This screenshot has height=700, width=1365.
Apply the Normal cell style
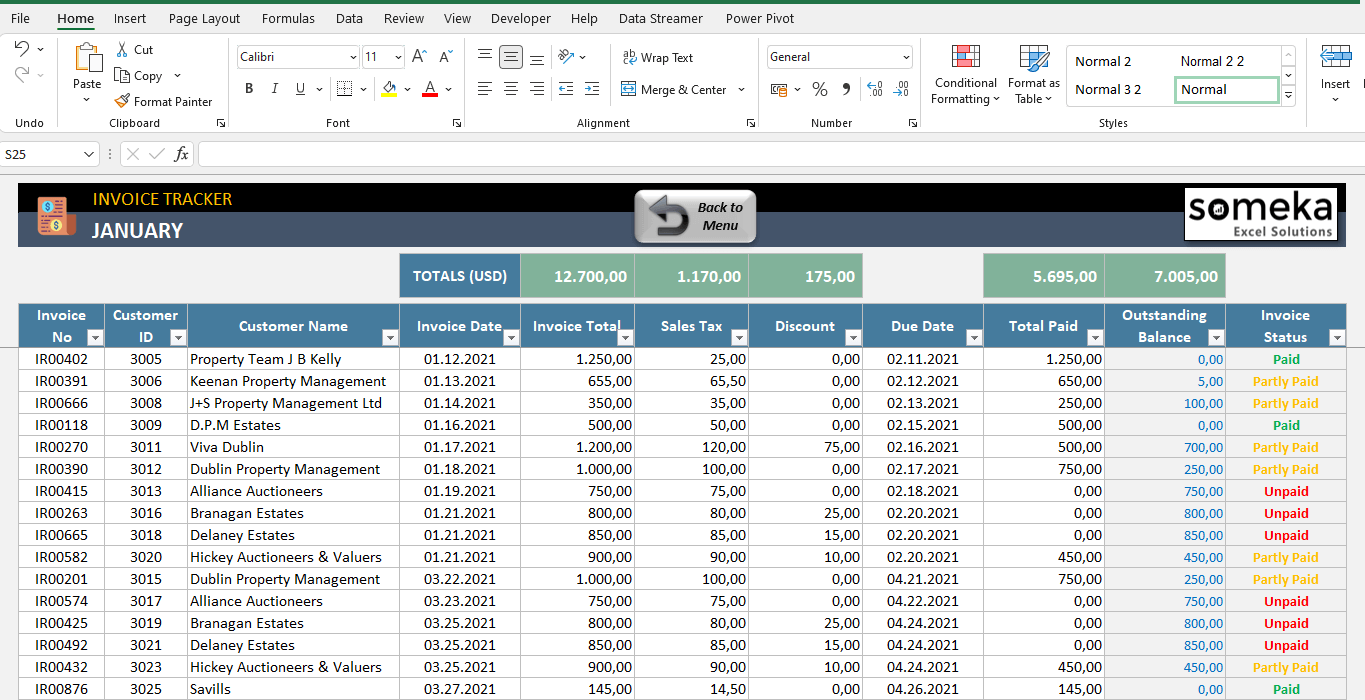click(1226, 89)
